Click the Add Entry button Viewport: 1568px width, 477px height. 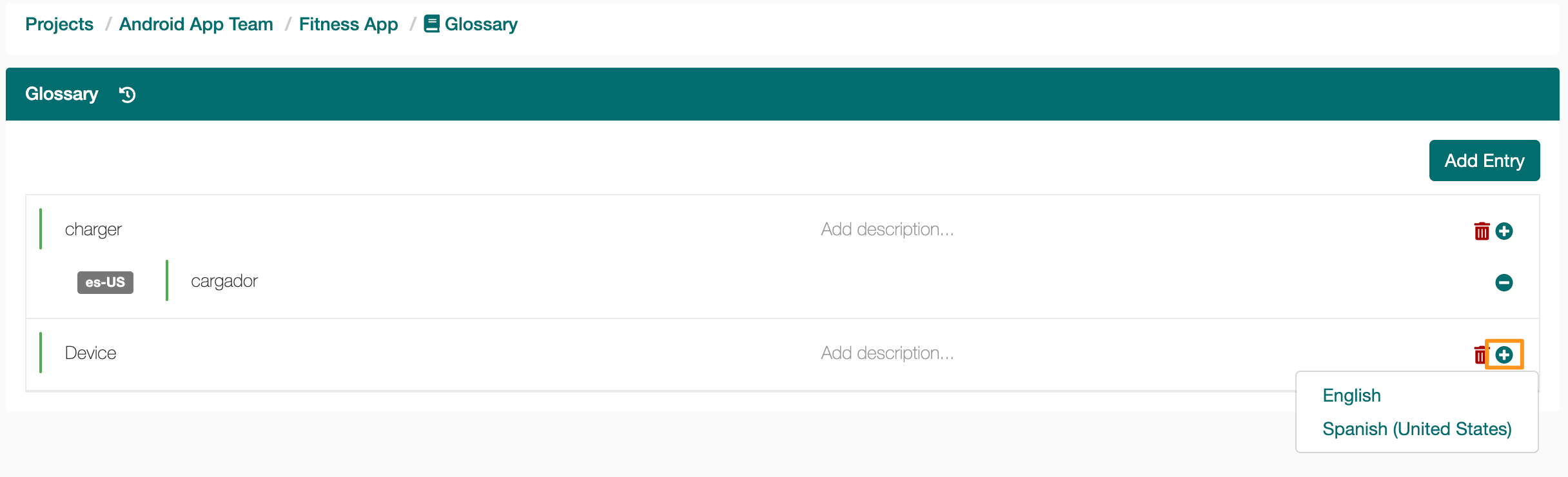point(1484,161)
